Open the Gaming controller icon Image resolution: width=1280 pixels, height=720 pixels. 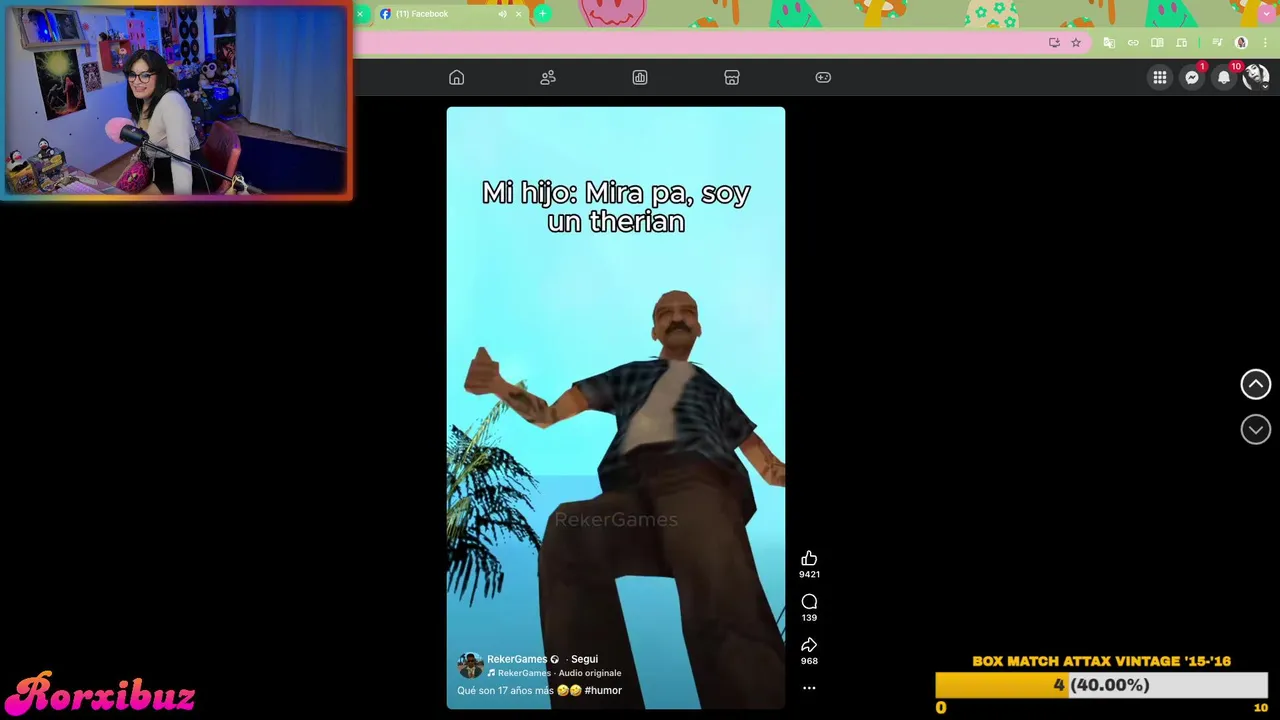click(x=823, y=78)
